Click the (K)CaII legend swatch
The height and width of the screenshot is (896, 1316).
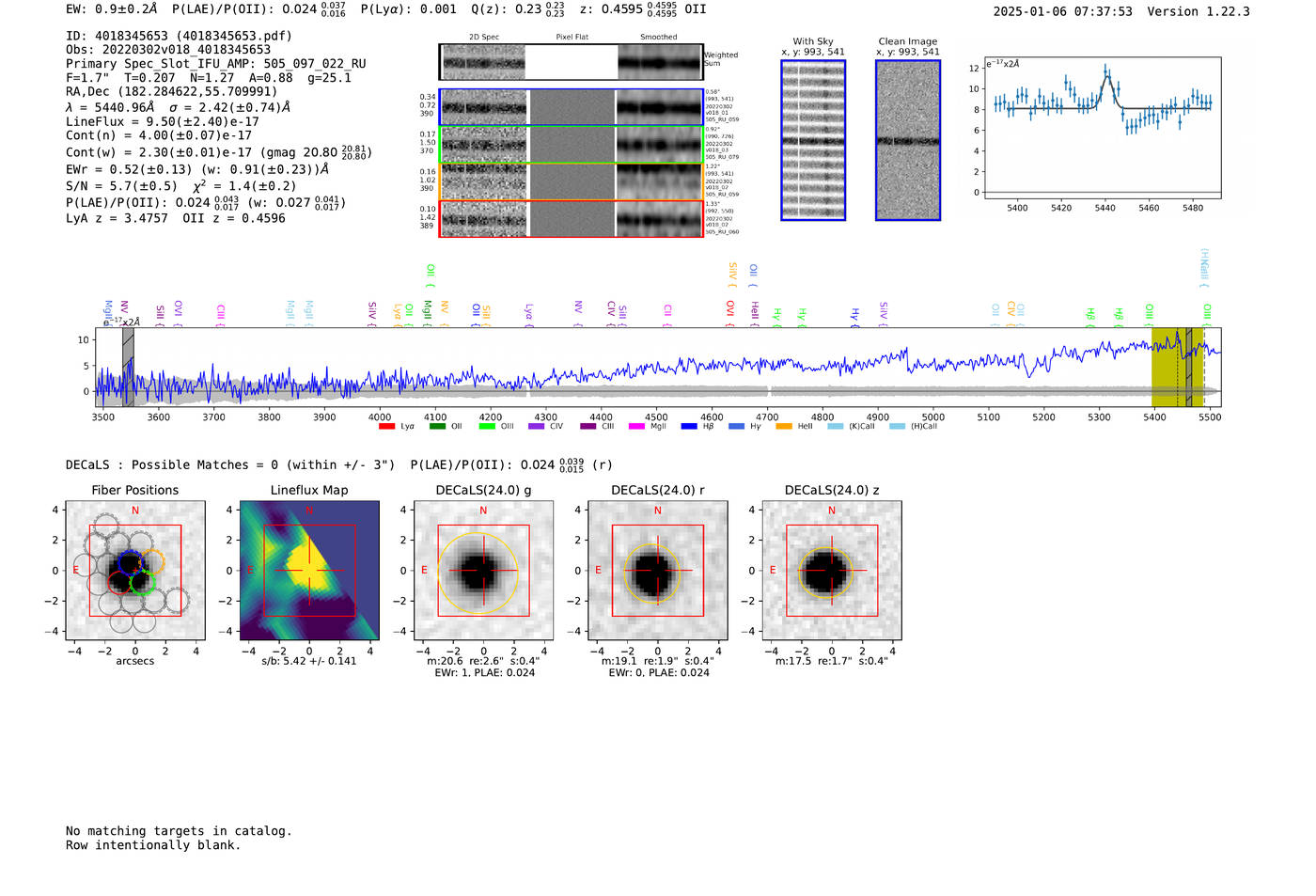coord(836,427)
